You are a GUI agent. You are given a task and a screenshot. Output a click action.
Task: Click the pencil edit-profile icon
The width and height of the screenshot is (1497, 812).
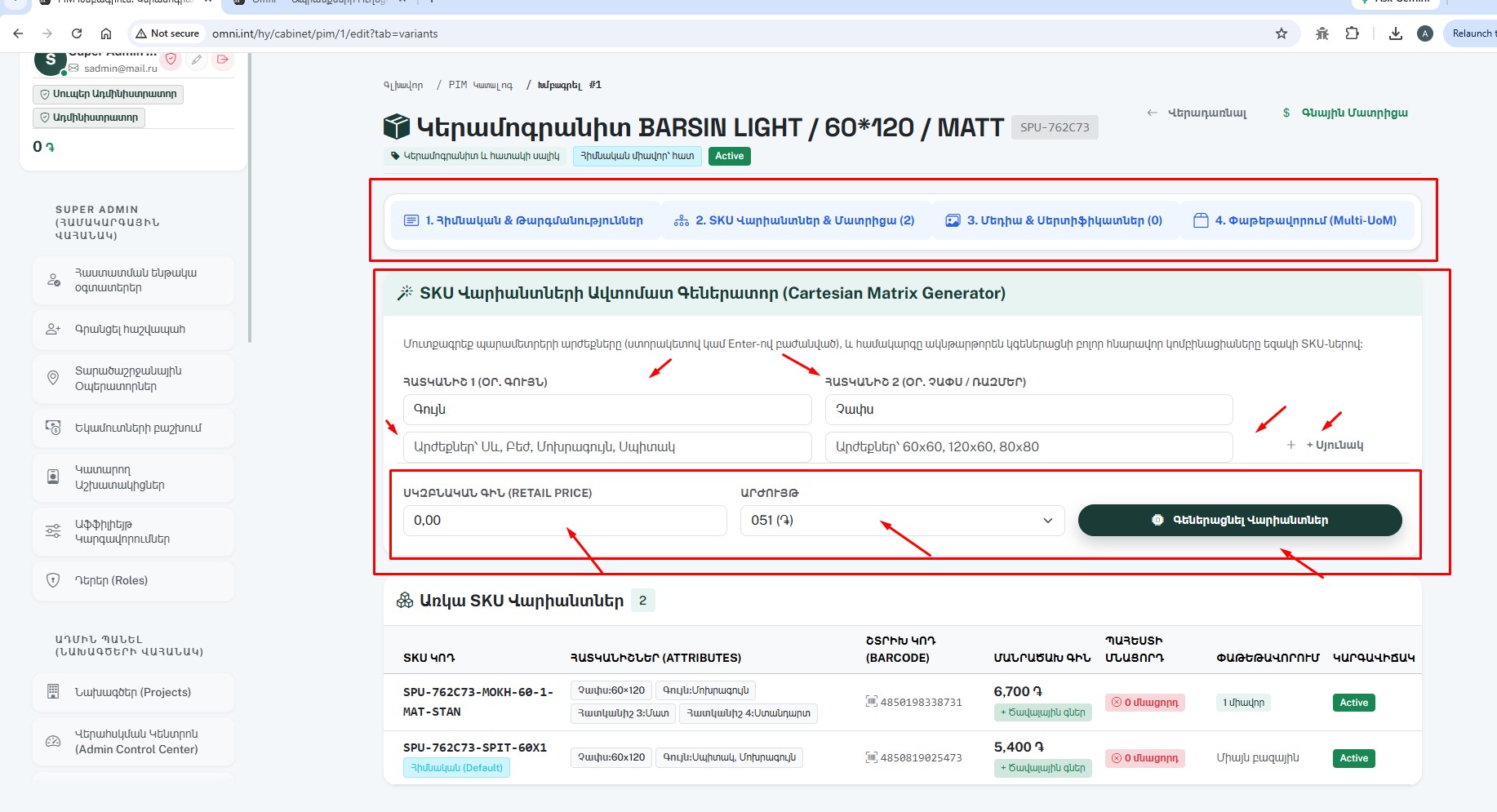197,60
